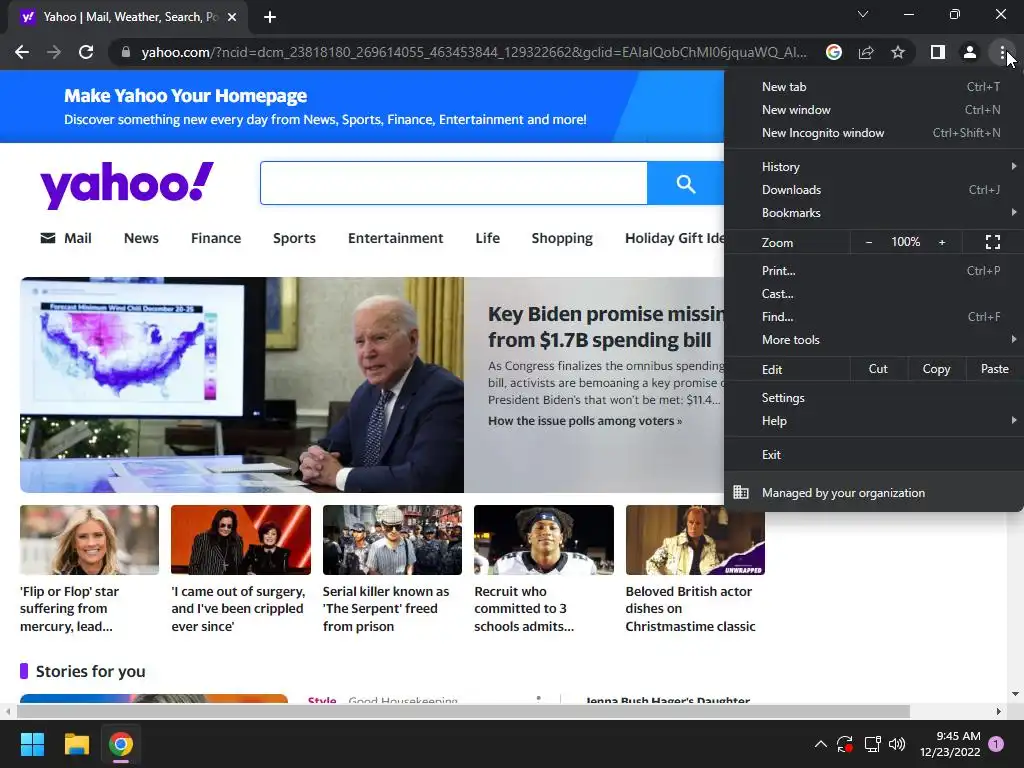Open 'Flip or Flop' star story thumbnail

coord(89,540)
